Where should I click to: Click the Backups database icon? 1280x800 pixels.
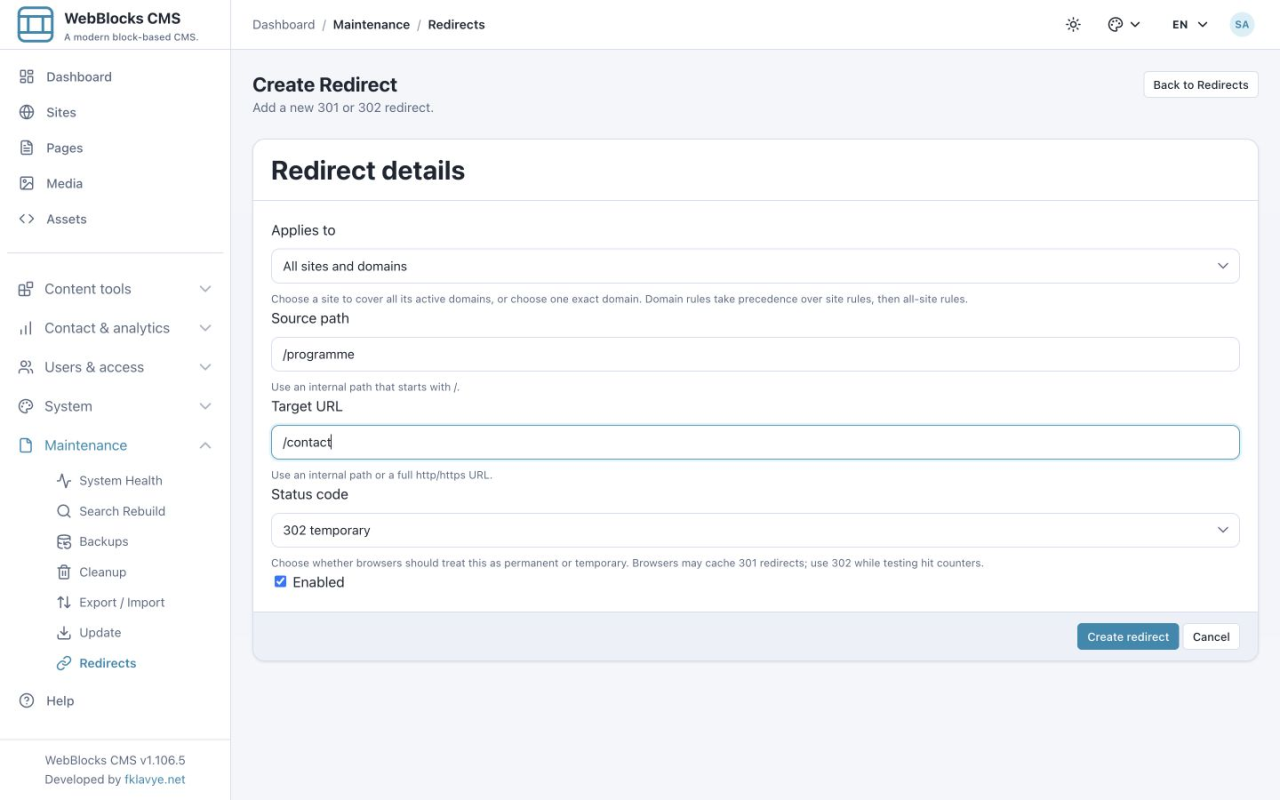click(x=64, y=542)
